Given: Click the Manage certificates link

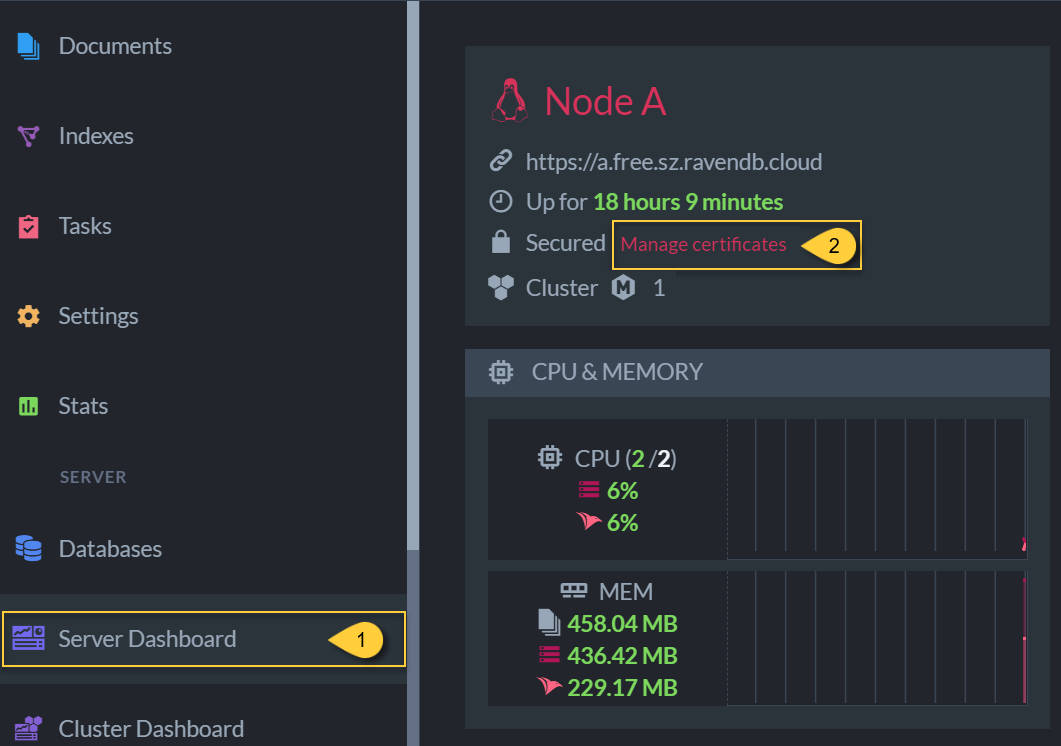Looking at the screenshot, I should point(703,244).
